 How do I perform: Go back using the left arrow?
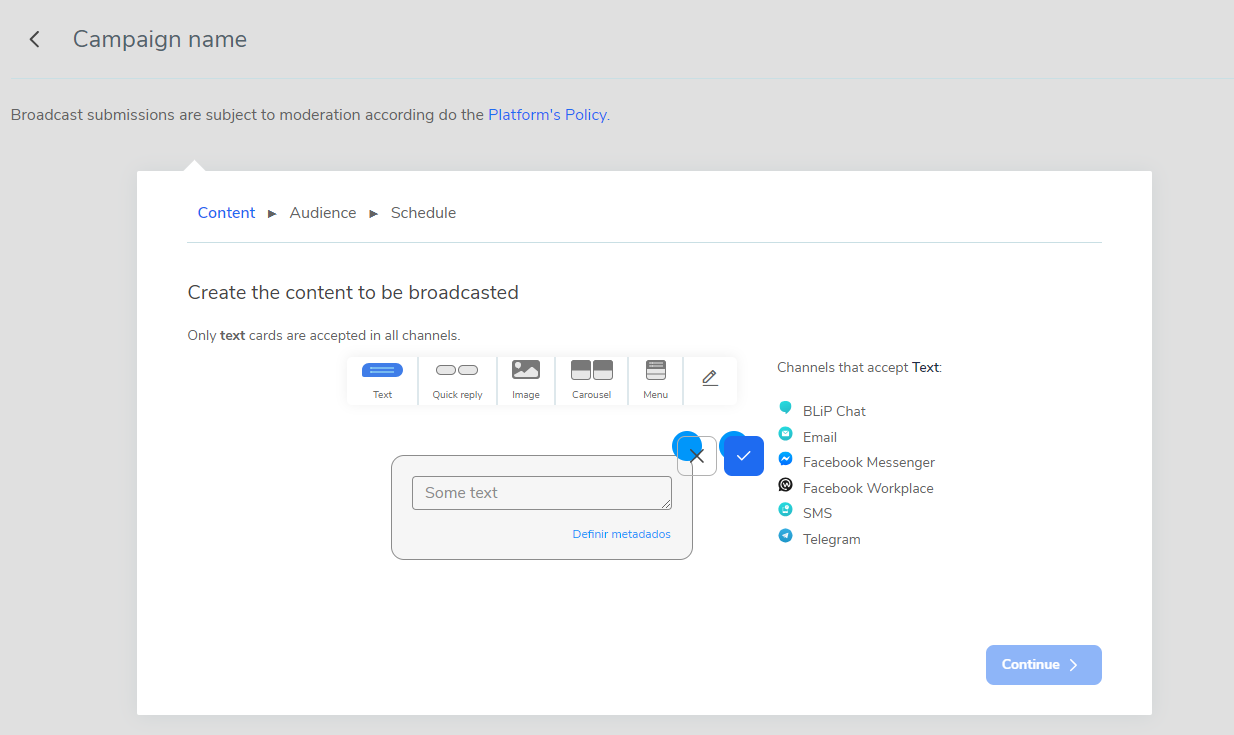tap(35, 39)
